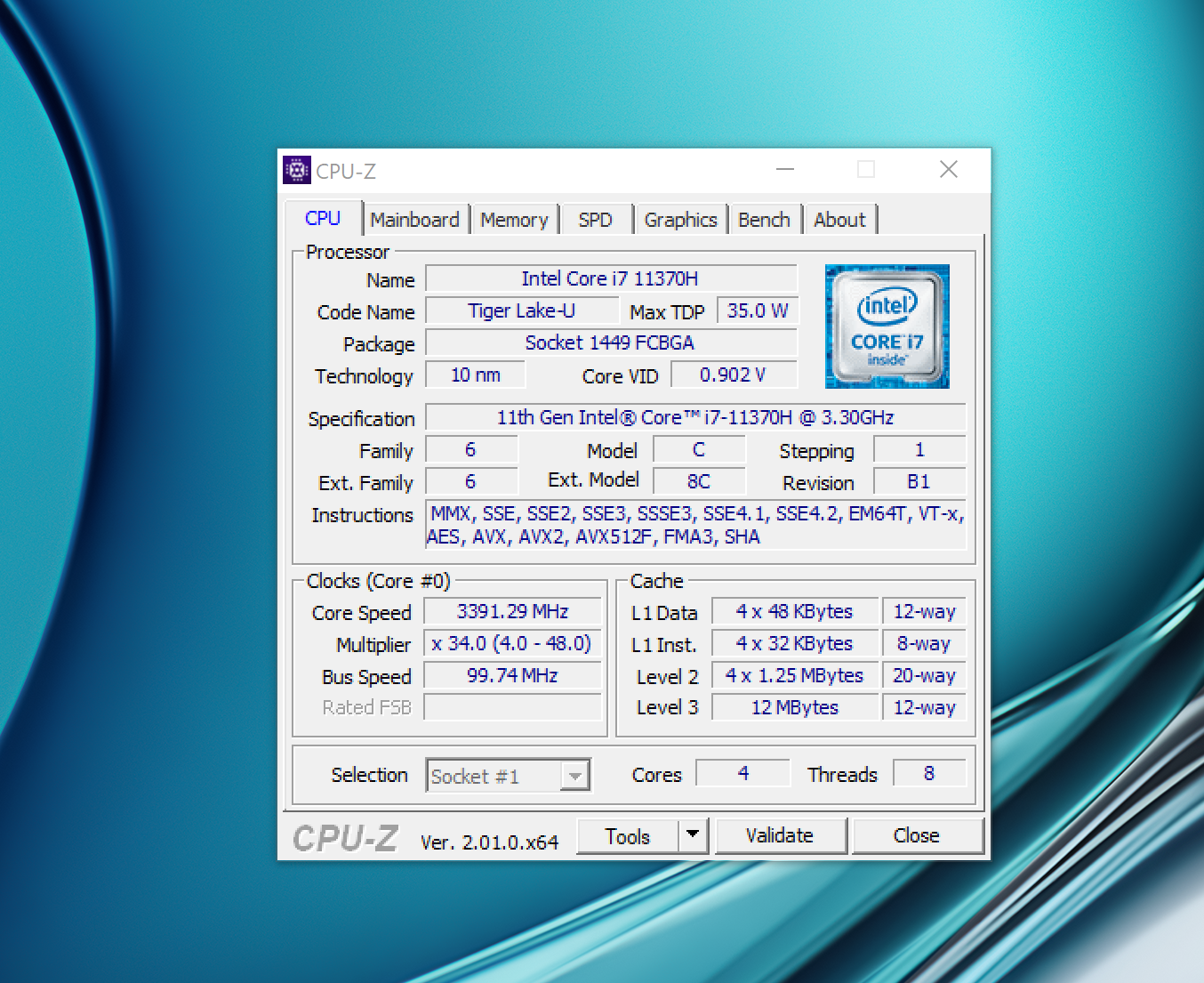Click the Validate button
Viewport: 1204px width, 983px height.
pyautogui.click(x=780, y=835)
